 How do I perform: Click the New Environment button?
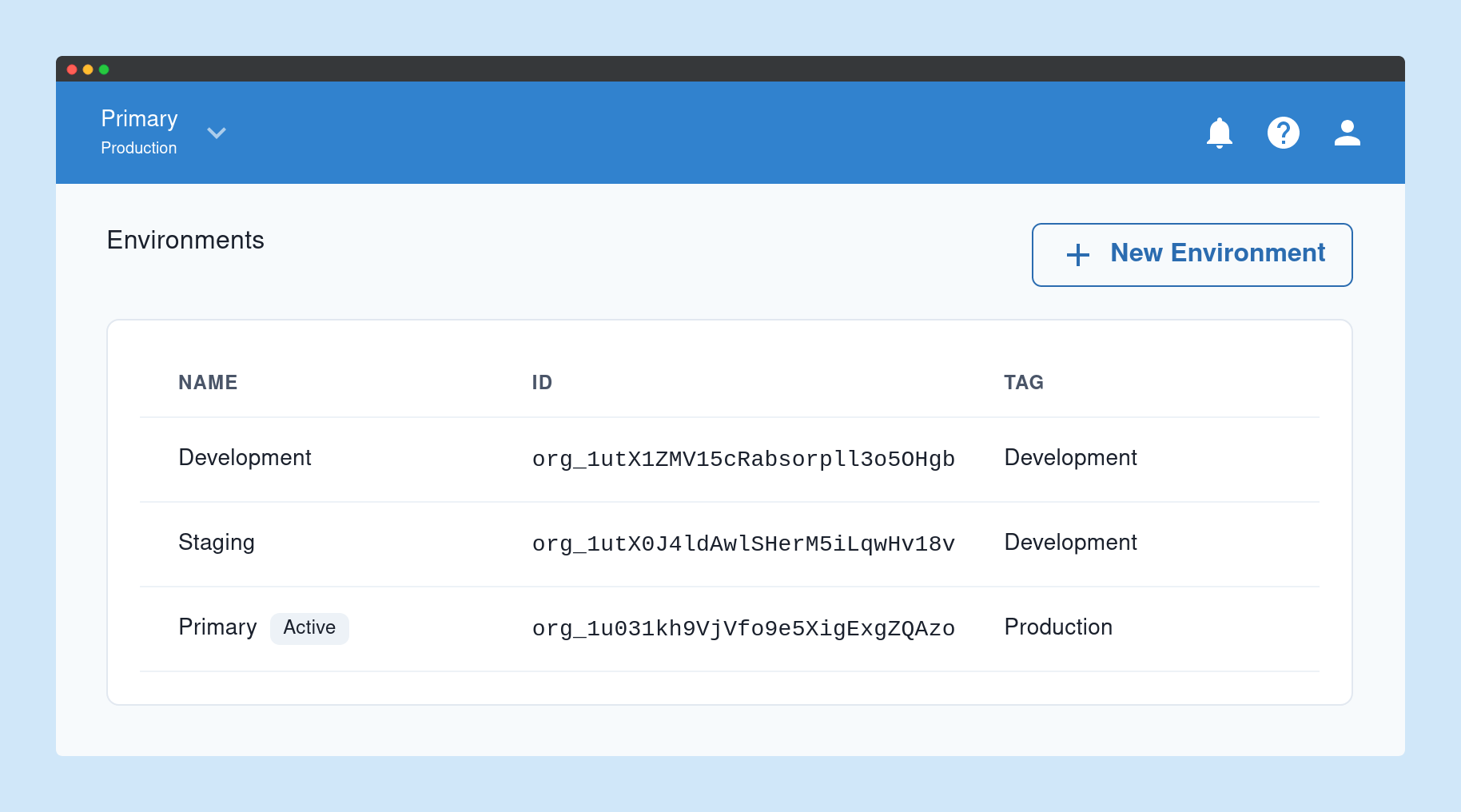(x=1192, y=255)
